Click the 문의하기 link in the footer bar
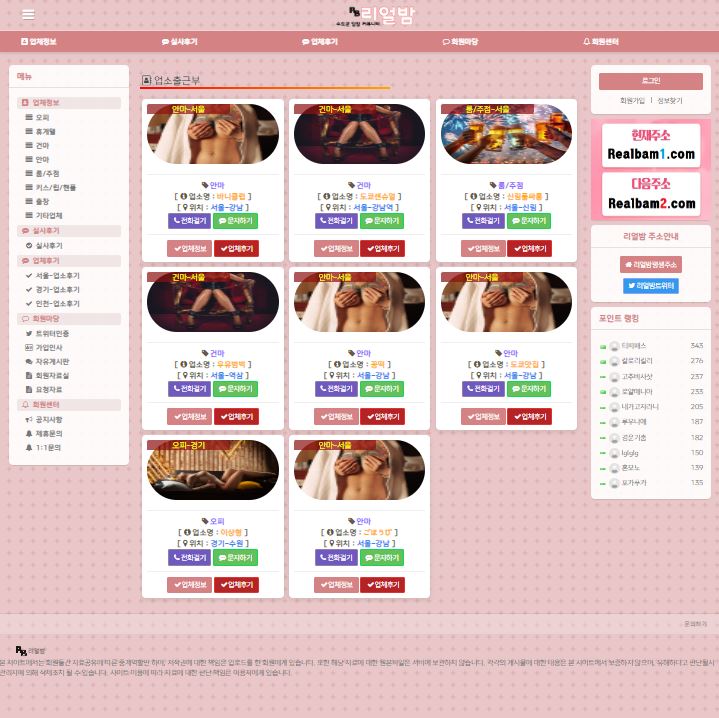This screenshot has height=718, width=719. (695, 624)
